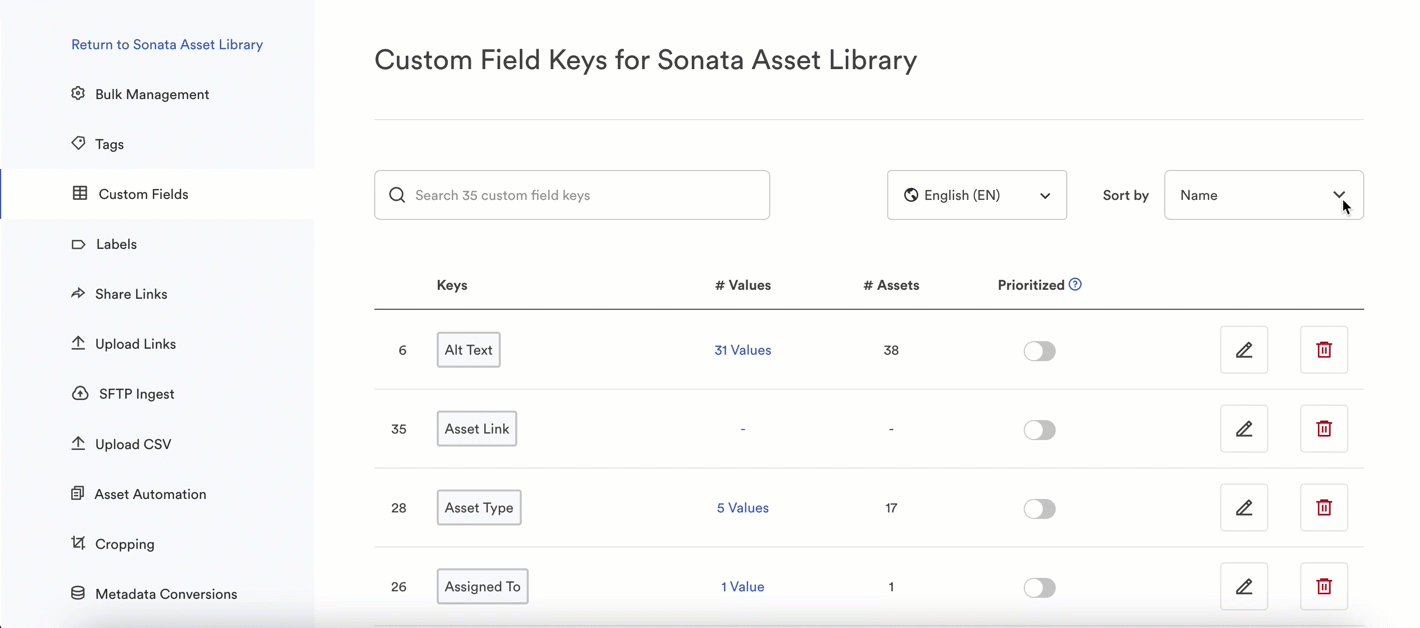Open the English (EN) language dropdown
The width and height of the screenshot is (1420, 628).
[976, 195]
